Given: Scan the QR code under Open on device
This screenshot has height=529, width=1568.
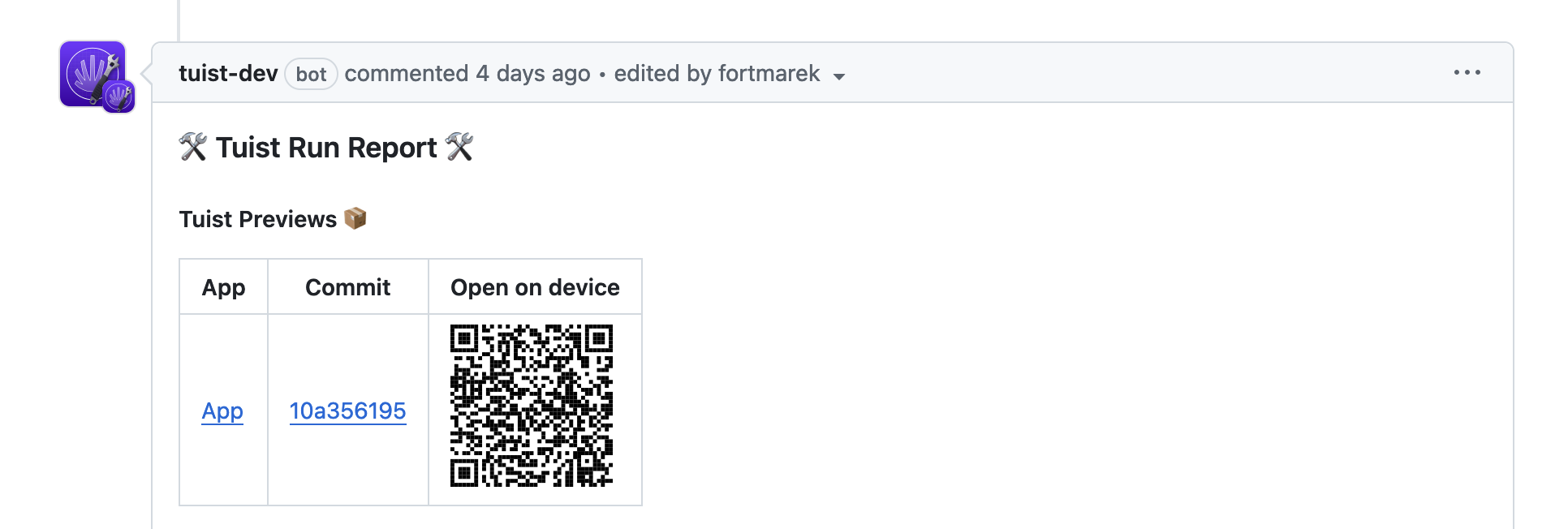Looking at the screenshot, I should [532, 410].
